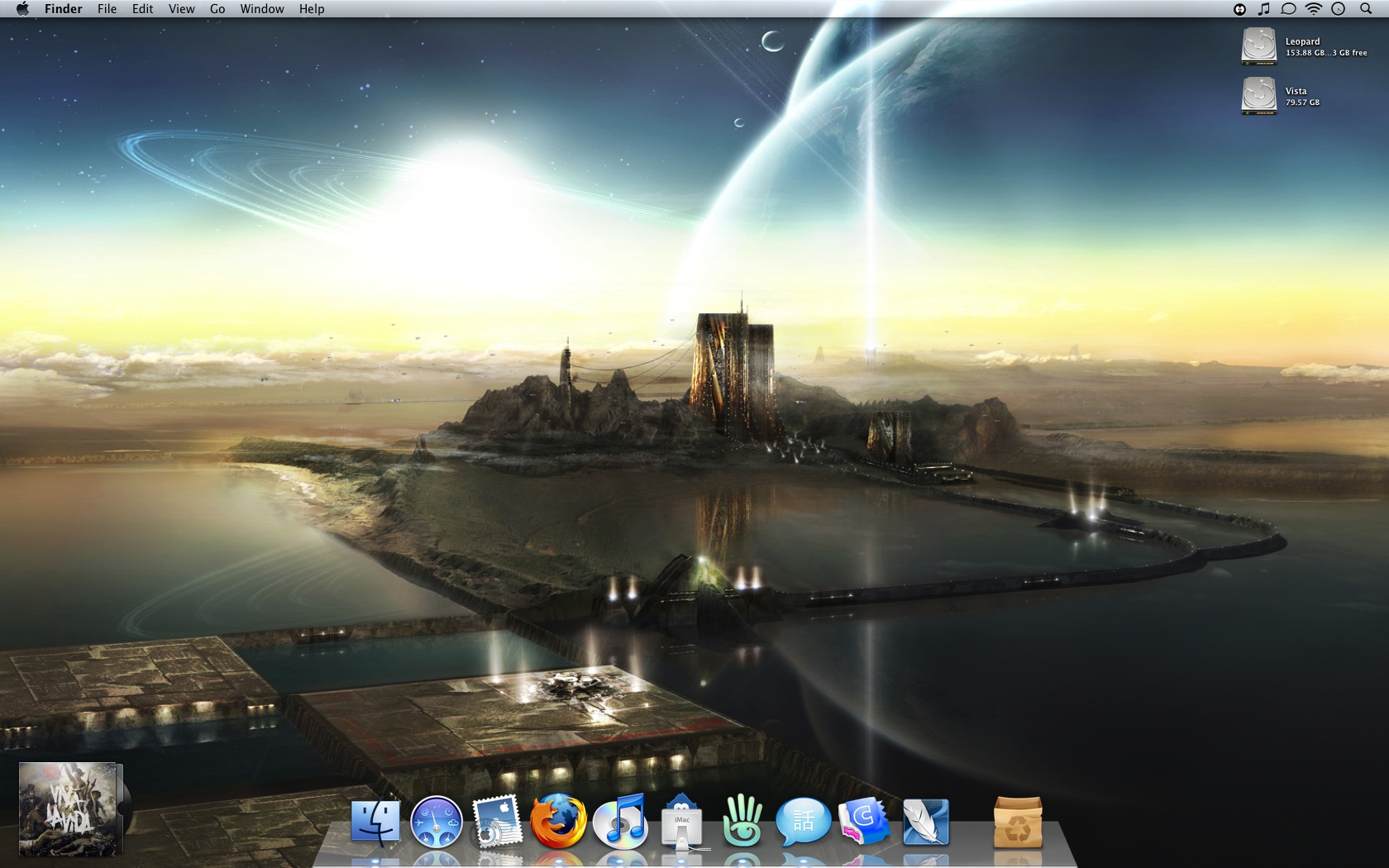1389x868 pixels.
Task: Select the Vista hard drive icon
Action: (x=1259, y=96)
